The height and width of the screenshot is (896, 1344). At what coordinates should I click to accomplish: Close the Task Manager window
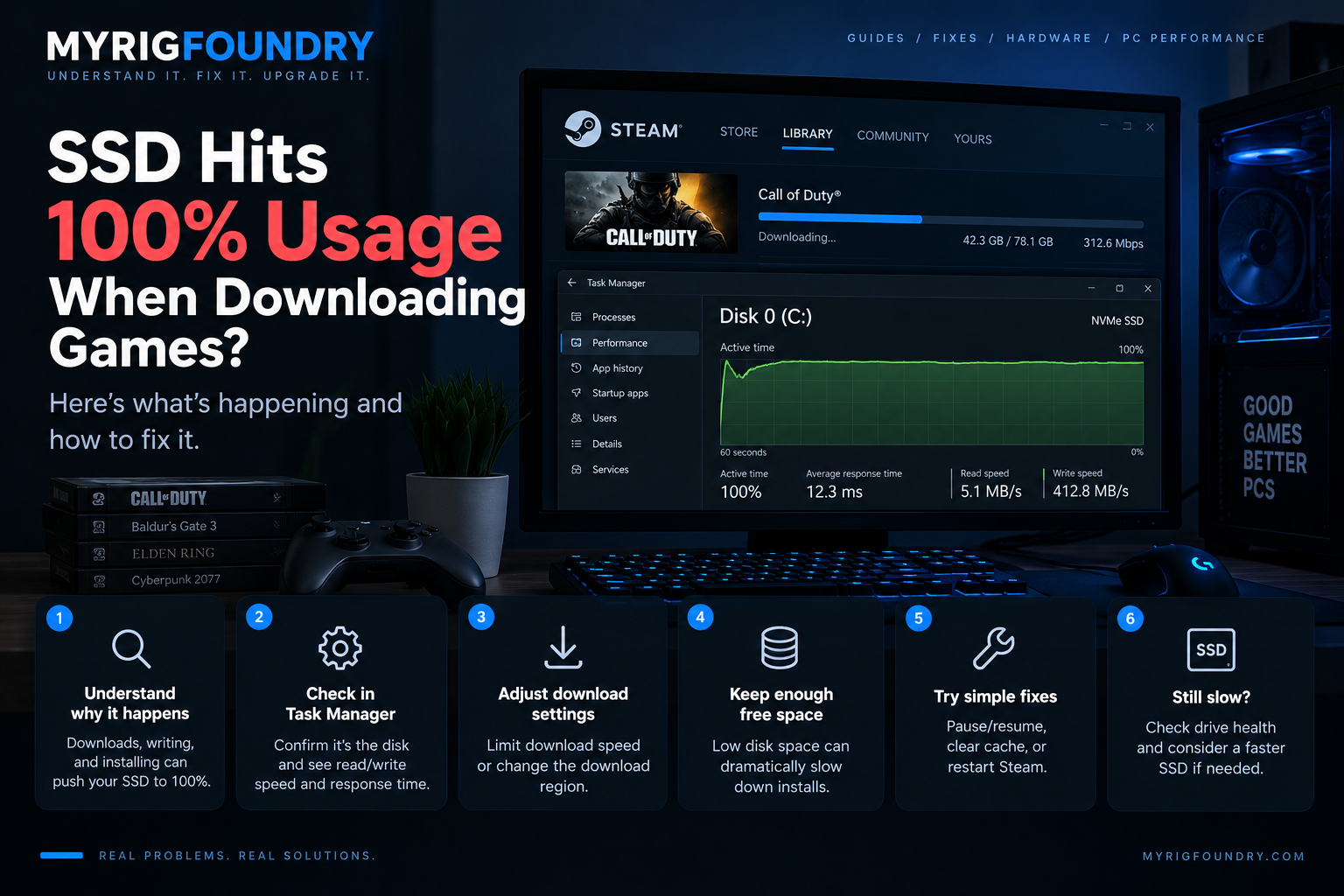pos(1148,288)
